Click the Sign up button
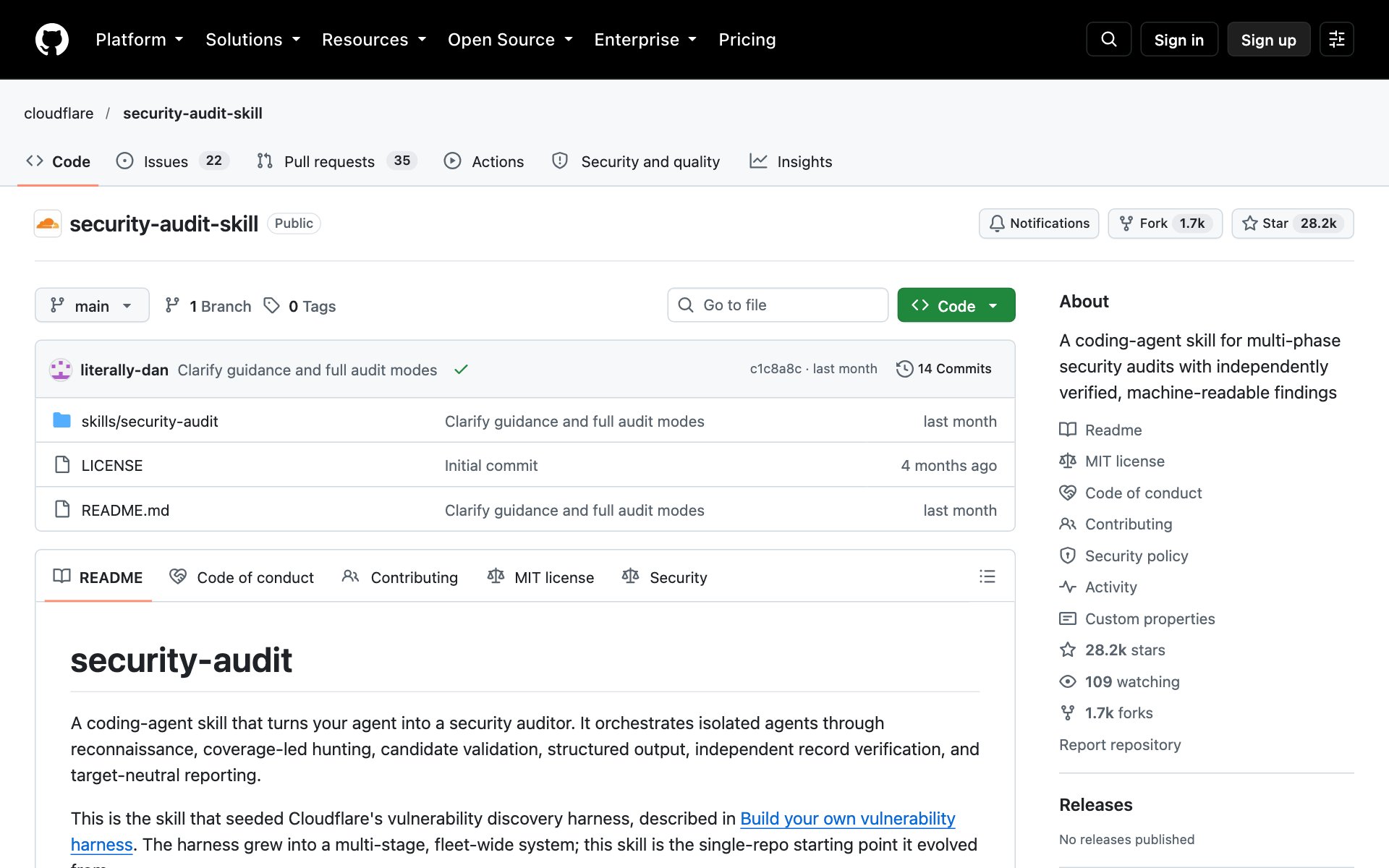This screenshot has width=1389, height=868. click(x=1268, y=39)
